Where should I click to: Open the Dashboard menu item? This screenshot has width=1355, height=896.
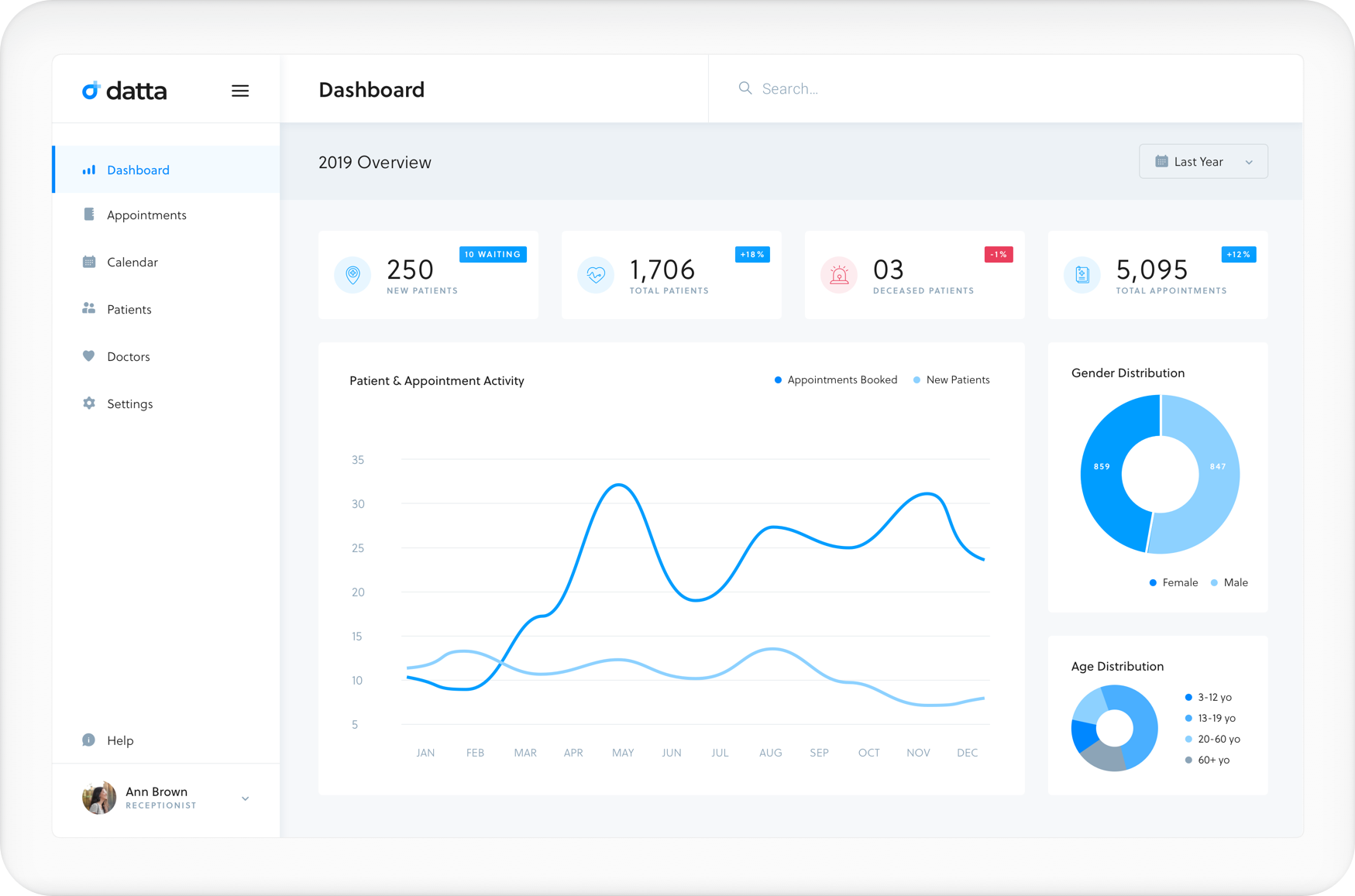[167, 170]
